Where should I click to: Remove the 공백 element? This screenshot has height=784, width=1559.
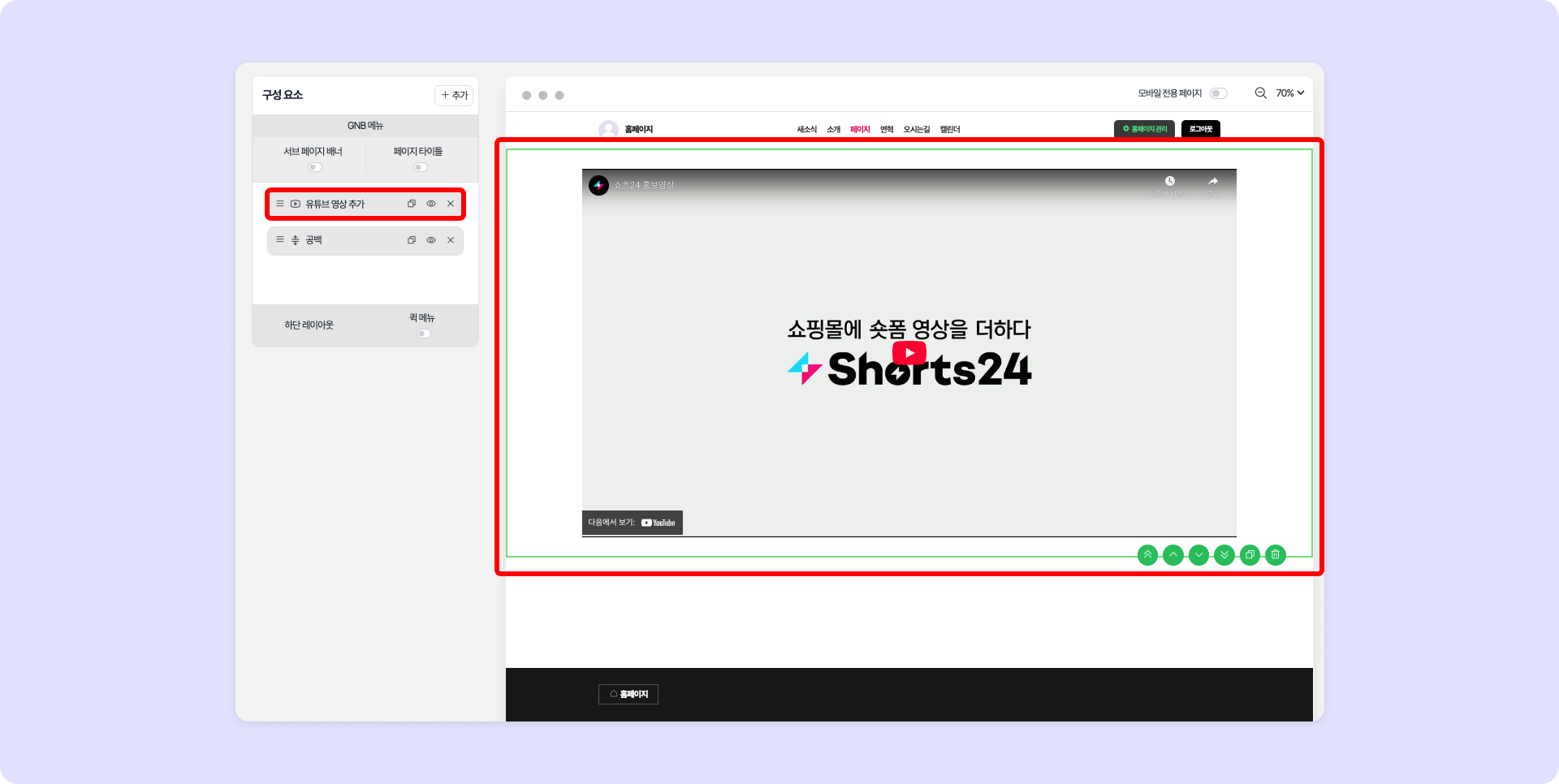pyautogui.click(x=451, y=239)
